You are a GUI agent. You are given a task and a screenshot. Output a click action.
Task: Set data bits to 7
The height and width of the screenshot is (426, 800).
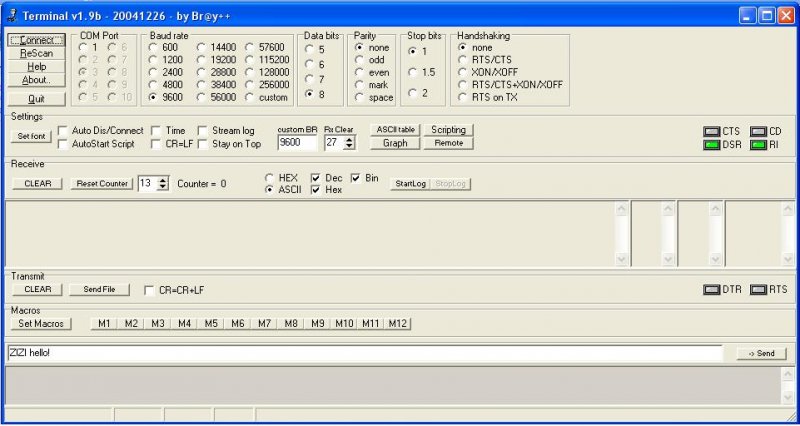(x=309, y=79)
